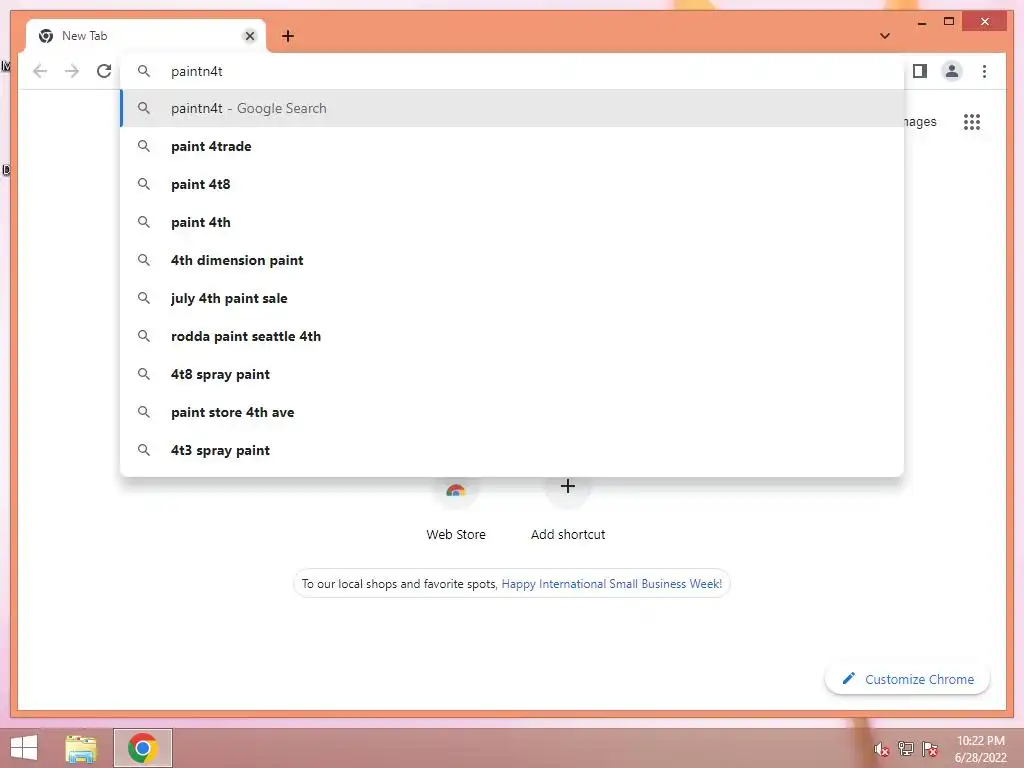The width and height of the screenshot is (1024, 768).
Task: Pick the 4t8 spray paint suggestion
Action: pos(513,374)
